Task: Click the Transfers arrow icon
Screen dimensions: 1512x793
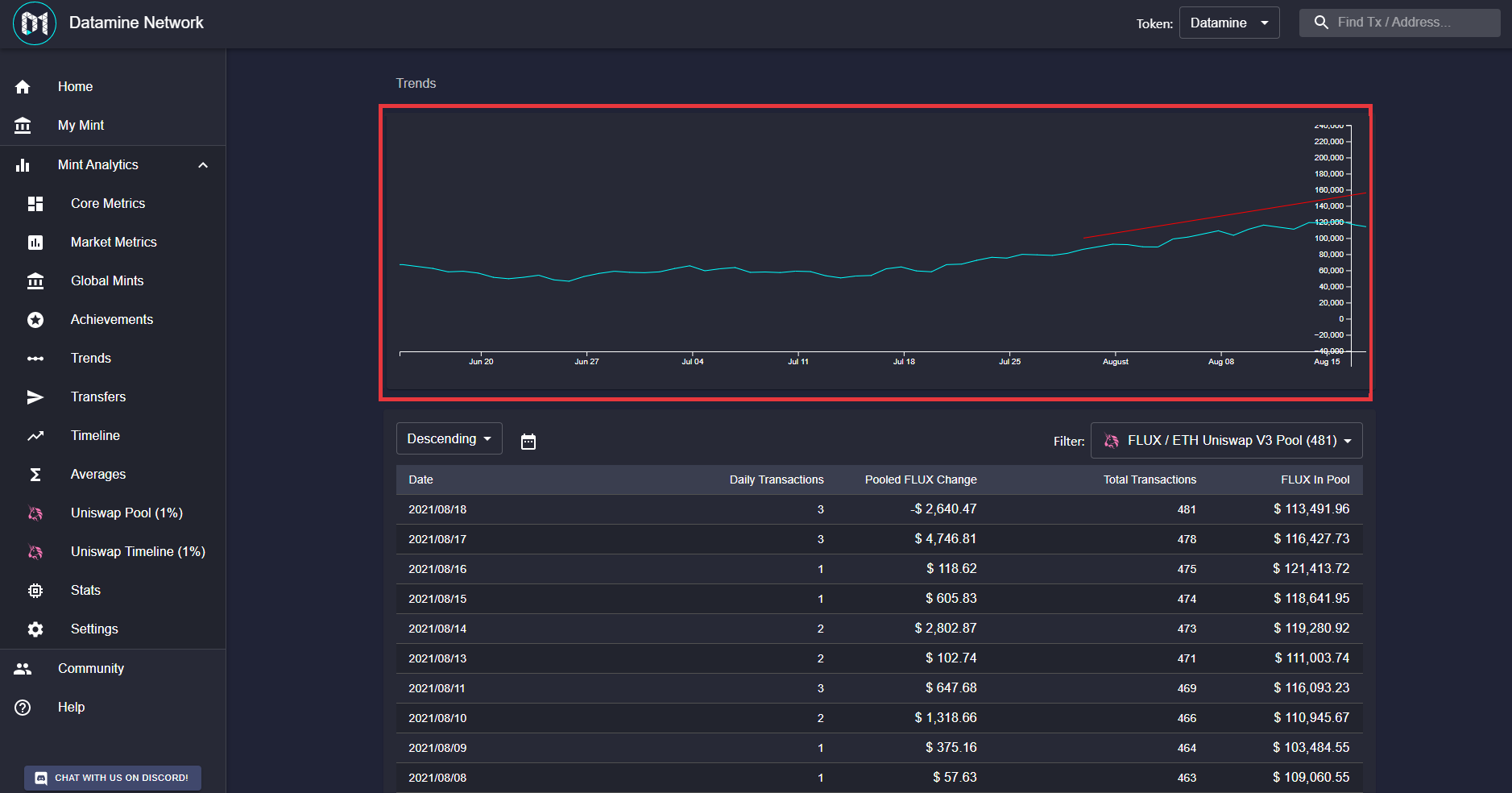Action: pos(35,397)
